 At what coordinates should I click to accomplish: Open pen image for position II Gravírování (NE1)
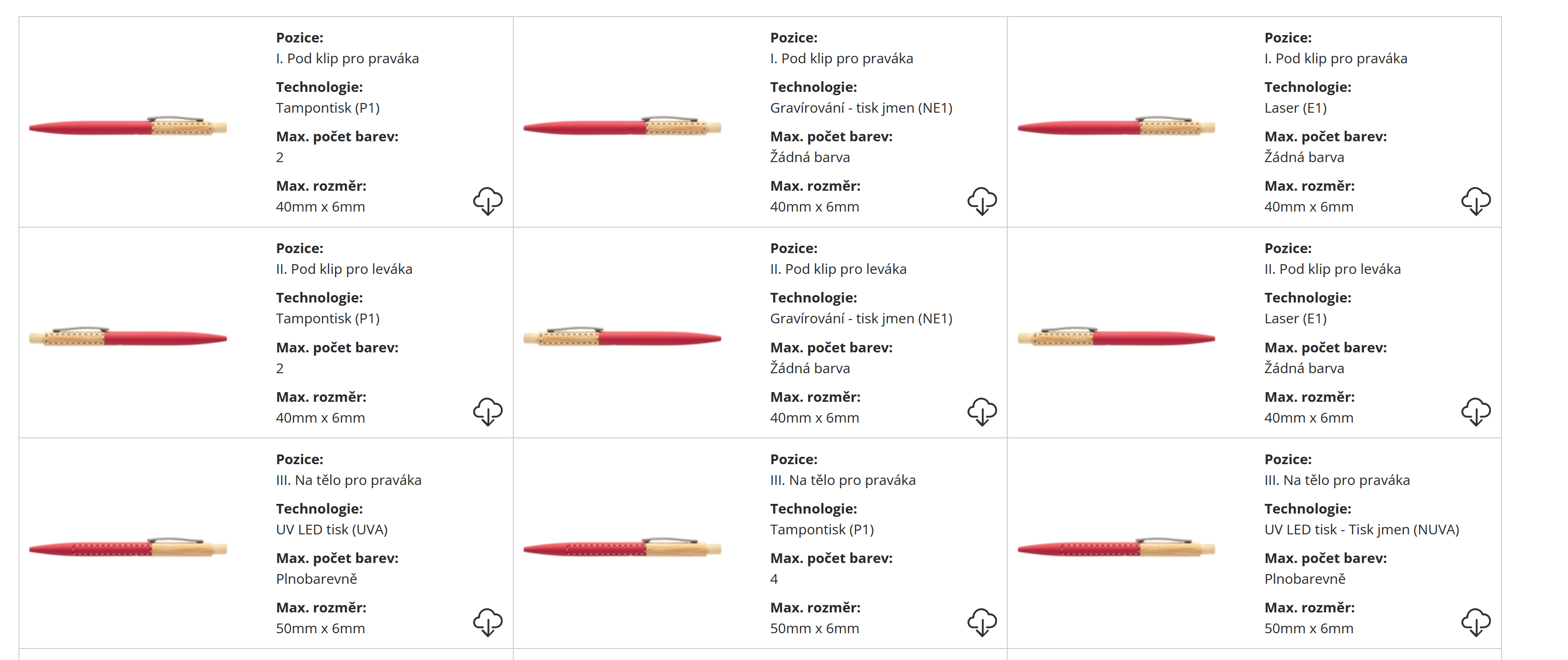(x=622, y=337)
